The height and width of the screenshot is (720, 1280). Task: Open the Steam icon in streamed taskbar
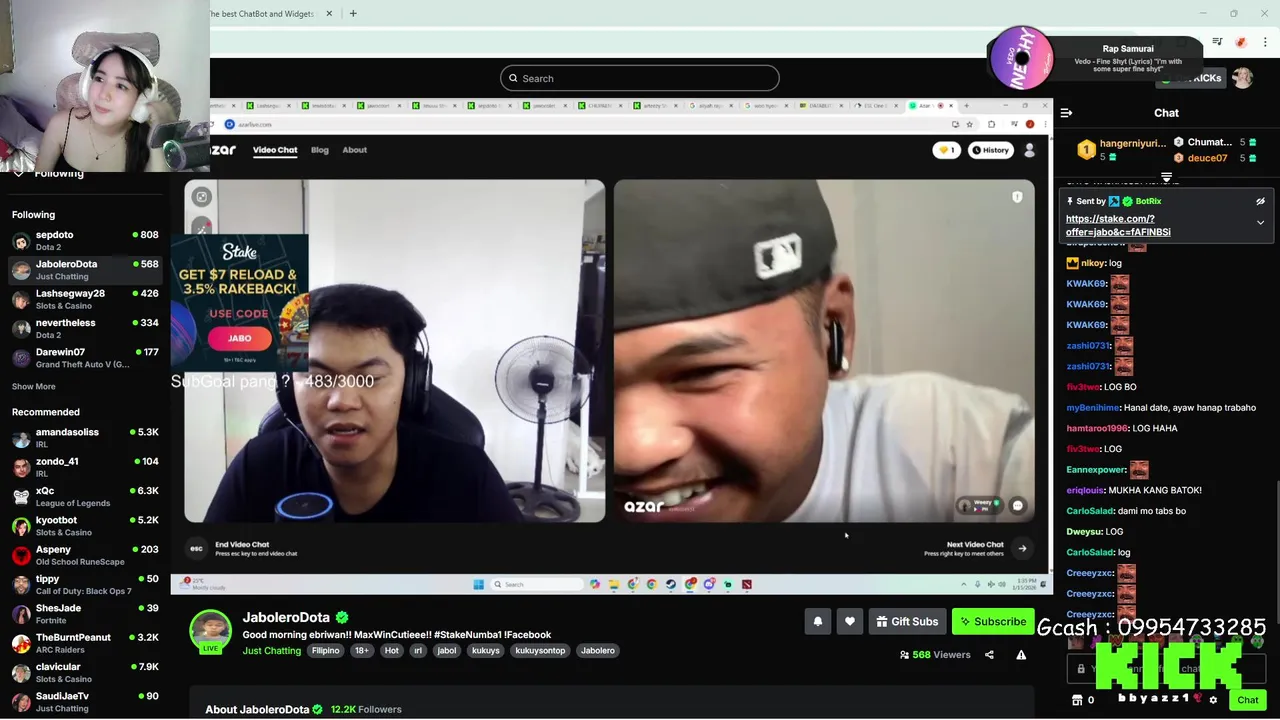(671, 584)
